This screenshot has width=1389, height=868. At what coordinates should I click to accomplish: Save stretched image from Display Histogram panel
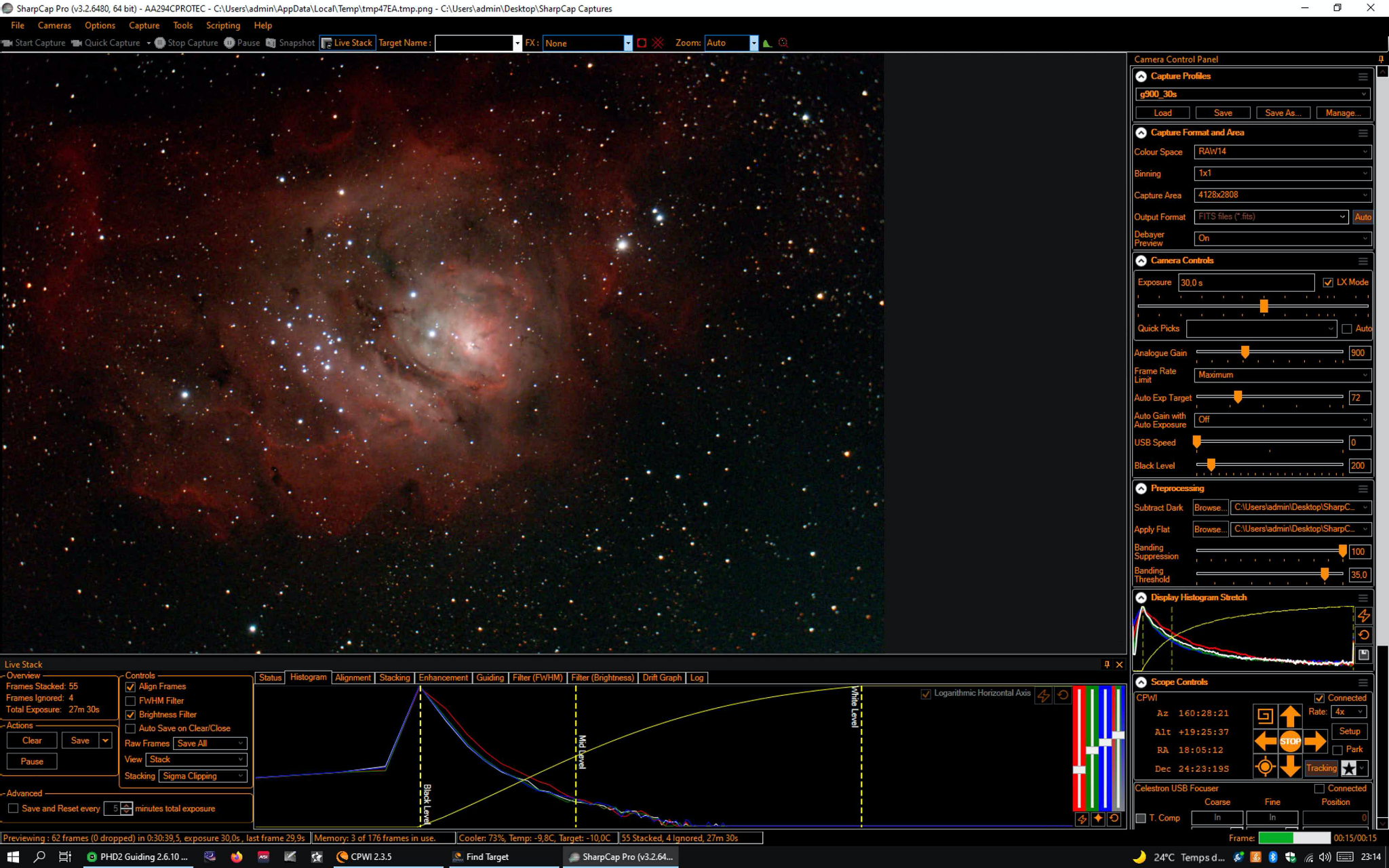[1363, 654]
